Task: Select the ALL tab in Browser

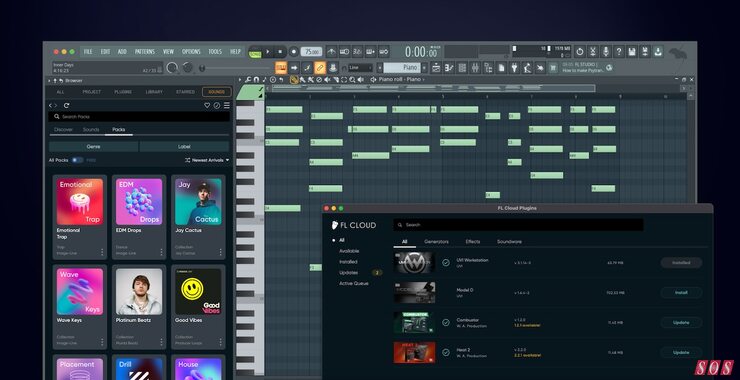Action: pos(60,92)
